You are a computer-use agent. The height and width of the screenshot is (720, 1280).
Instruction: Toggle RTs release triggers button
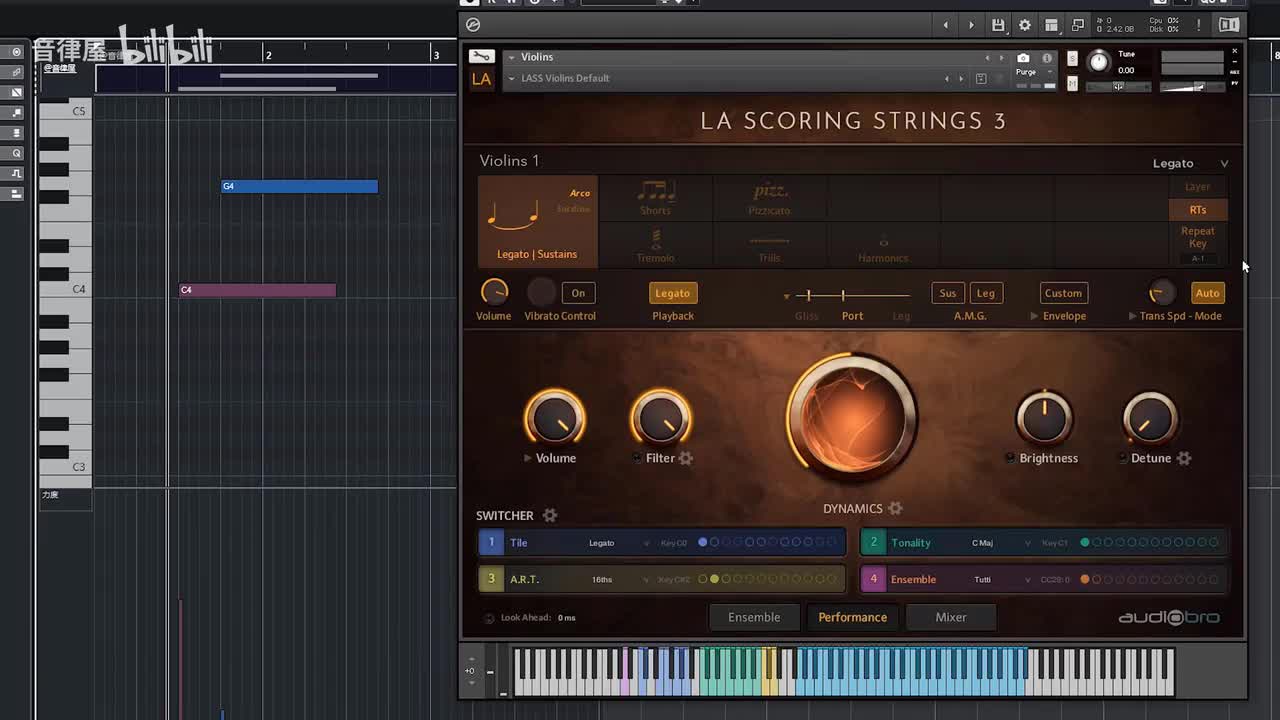click(x=1198, y=210)
